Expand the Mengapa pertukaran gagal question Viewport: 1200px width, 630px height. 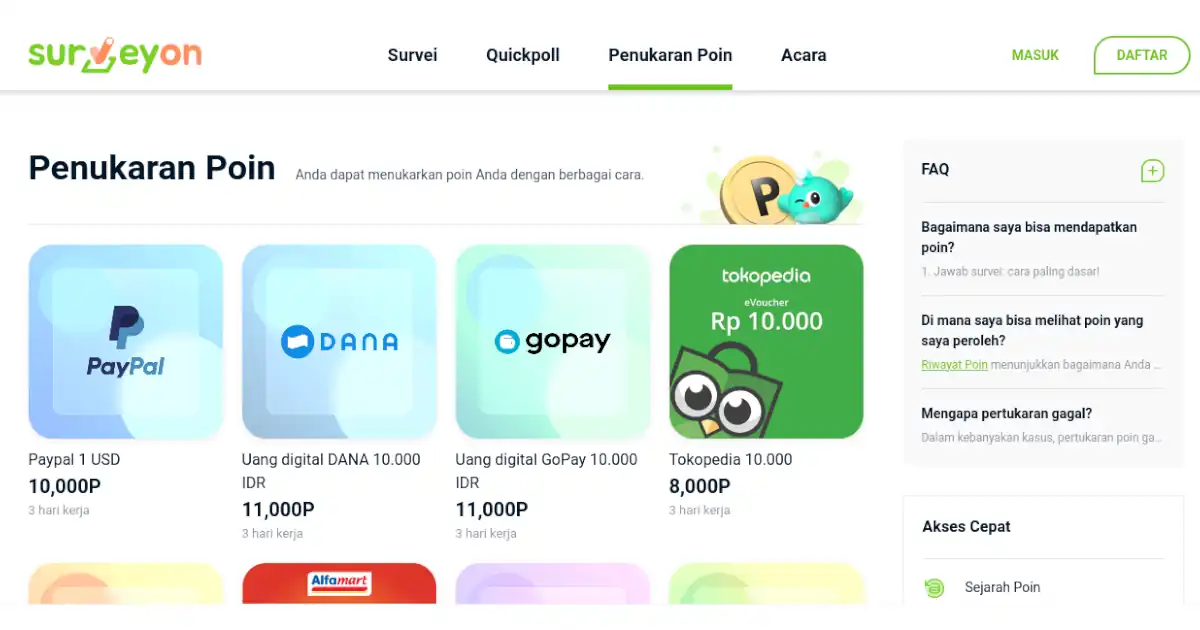coord(1006,413)
